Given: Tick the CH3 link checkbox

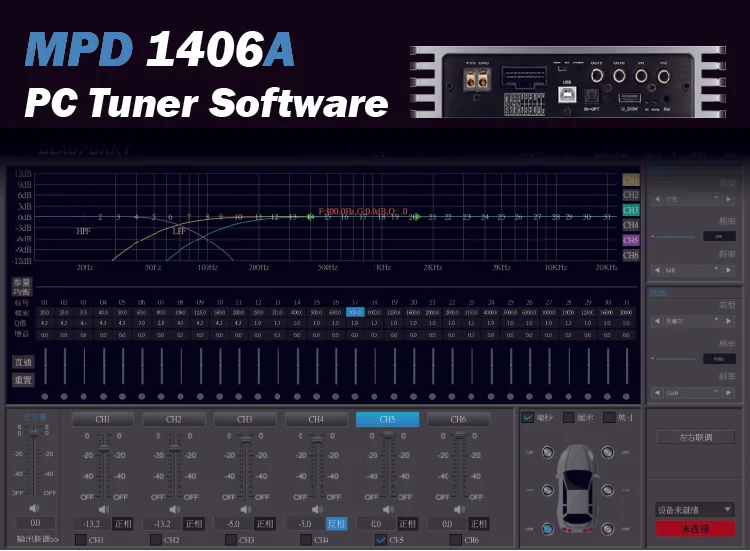Looking at the screenshot, I should (x=231, y=540).
